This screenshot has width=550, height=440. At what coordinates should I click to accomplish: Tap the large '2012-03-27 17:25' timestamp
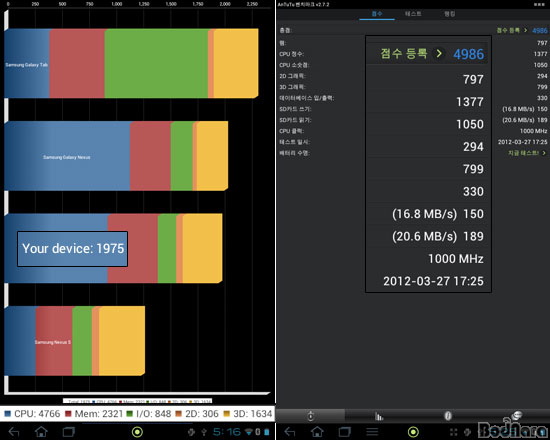[433, 281]
